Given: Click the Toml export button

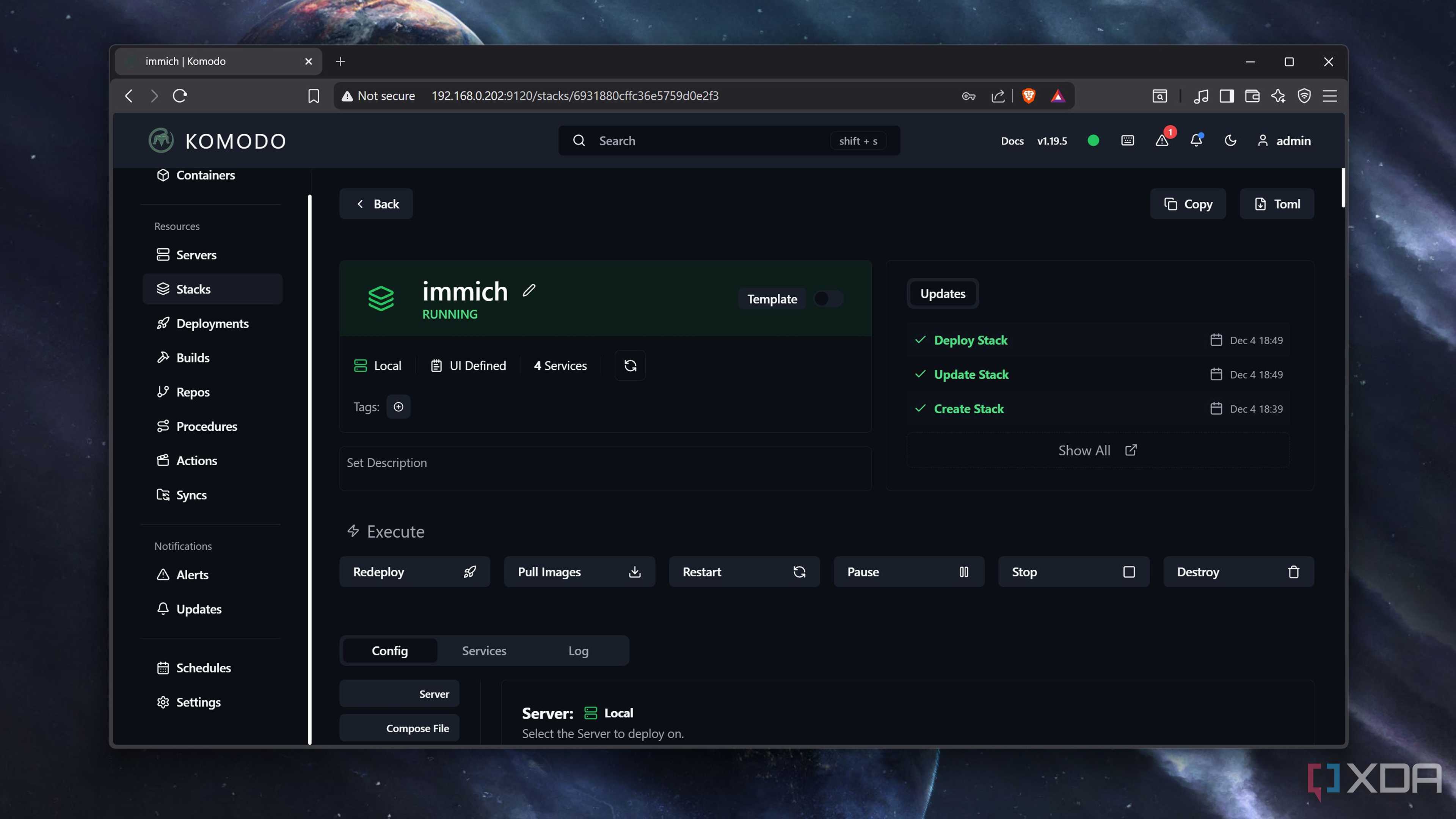Looking at the screenshot, I should pos(1277,204).
